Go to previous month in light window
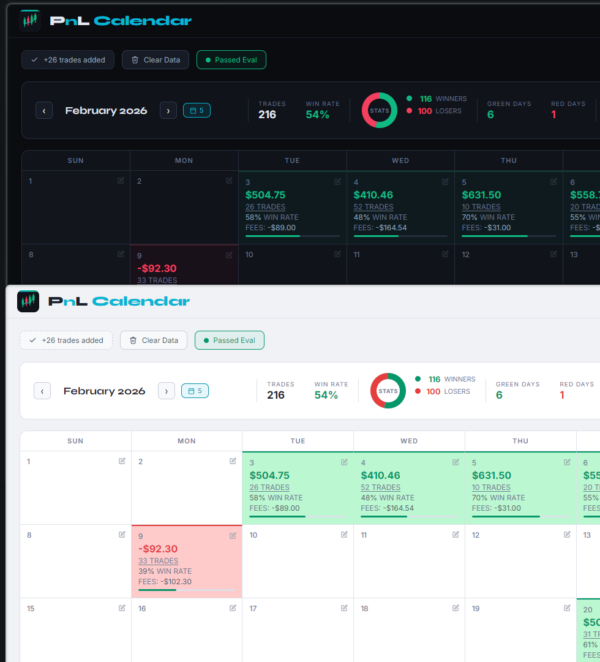The width and height of the screenshot is (600, 662). [42, 391]
